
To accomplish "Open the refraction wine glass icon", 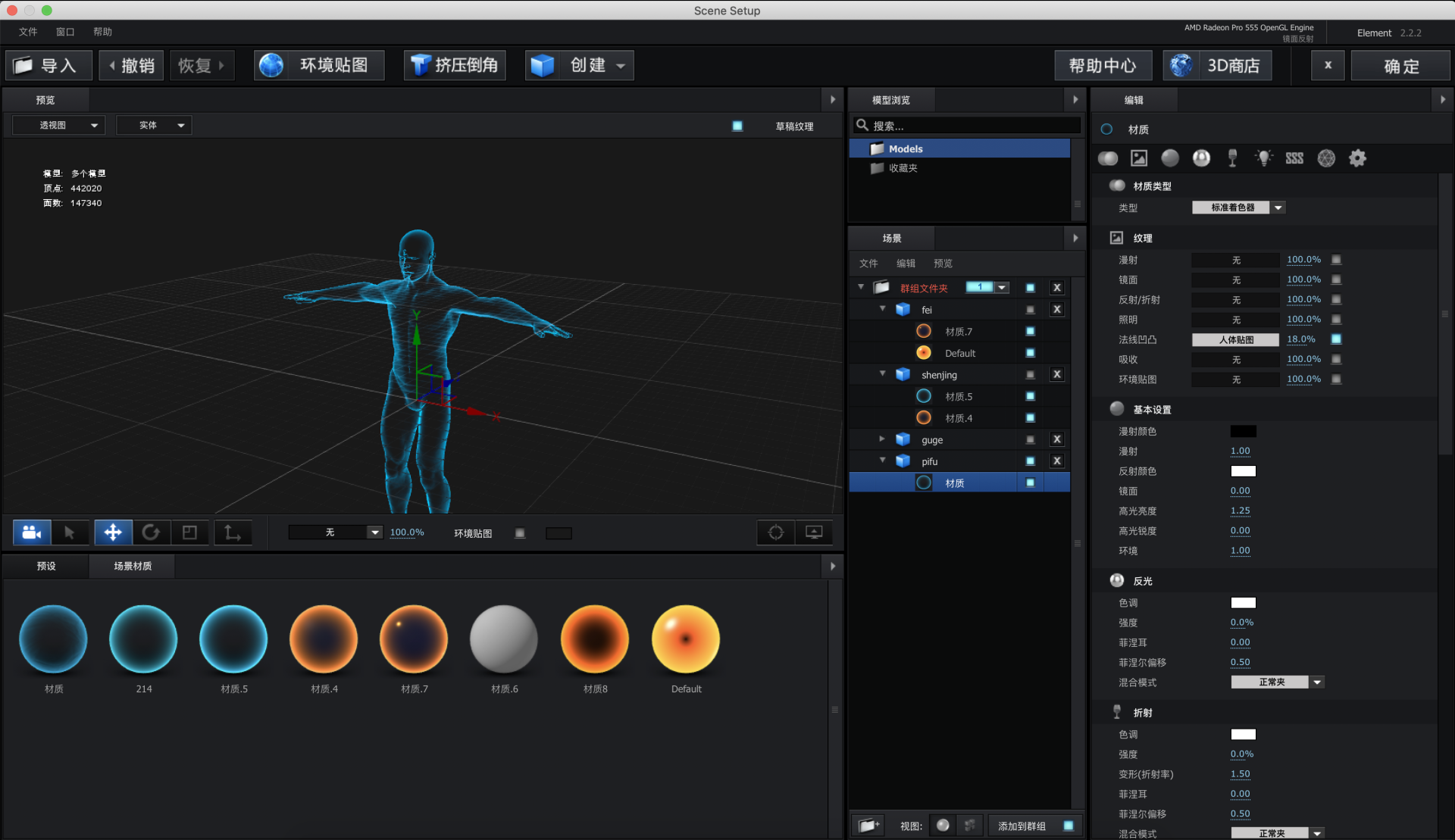I will pyautogui.click(x=1232, y=158).
